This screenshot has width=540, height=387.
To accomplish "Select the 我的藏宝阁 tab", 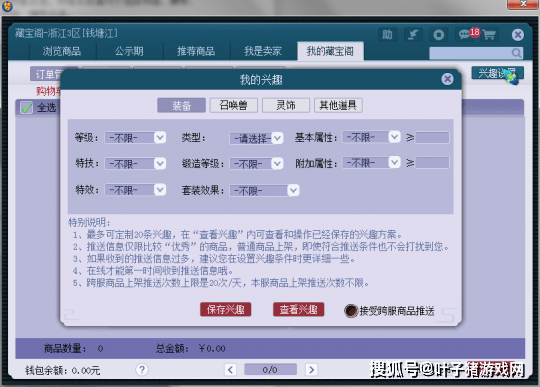I will (330, 51).
